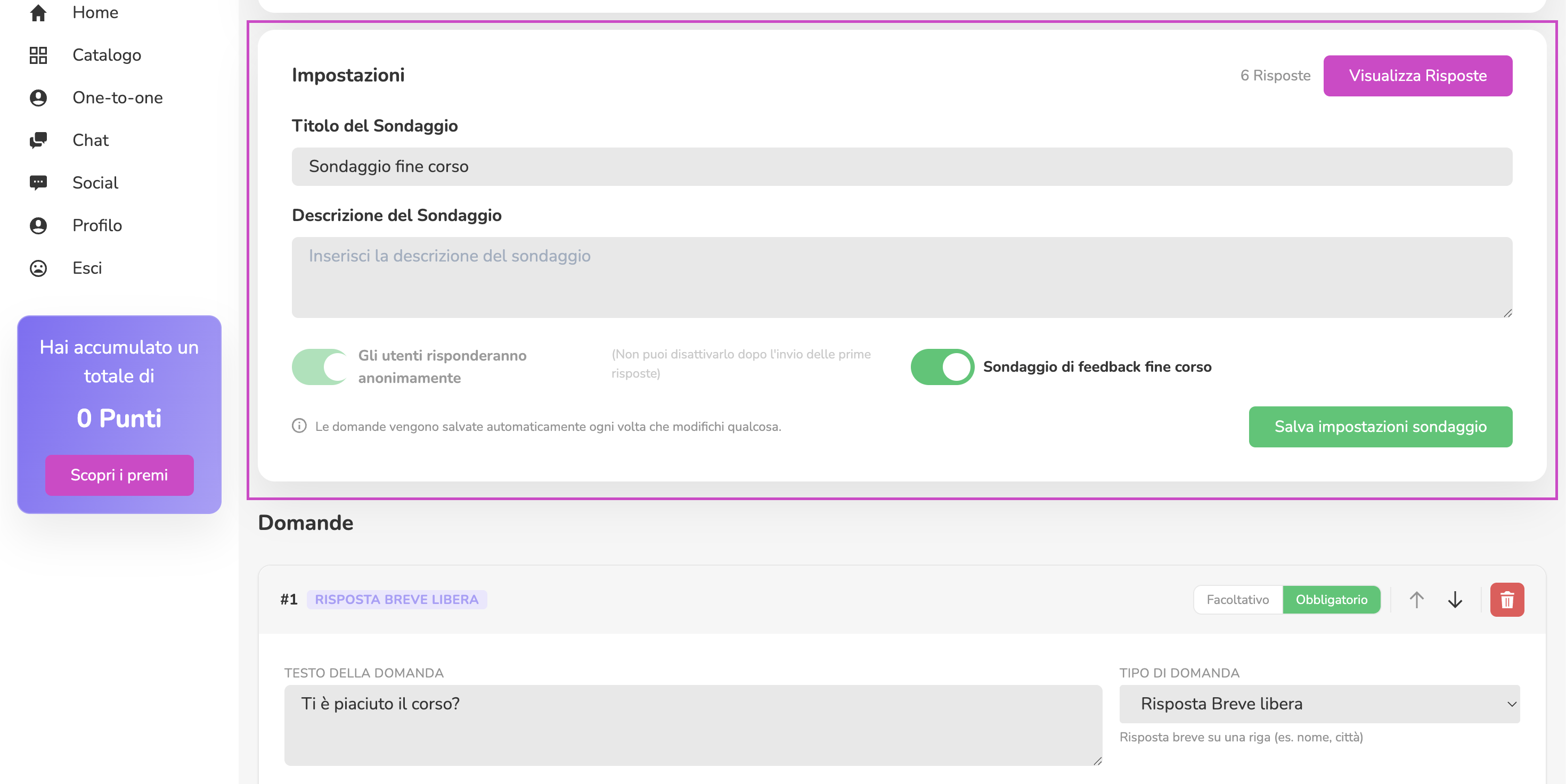This screenshot has height=784, width=1566.
Task: Open the Chat bubbles icon
Action: [x=38, y=141]
